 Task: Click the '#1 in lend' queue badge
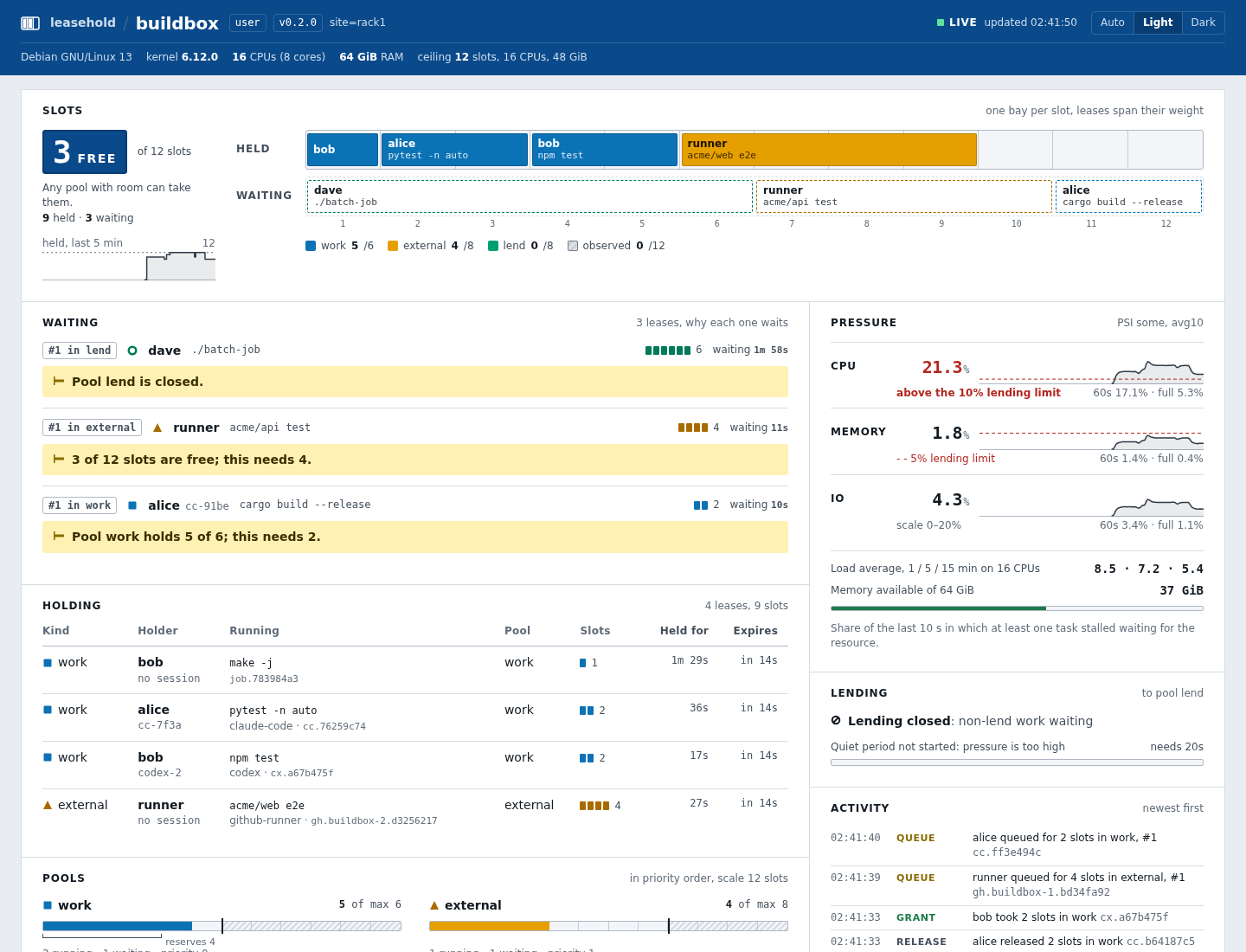pos(80,351)
